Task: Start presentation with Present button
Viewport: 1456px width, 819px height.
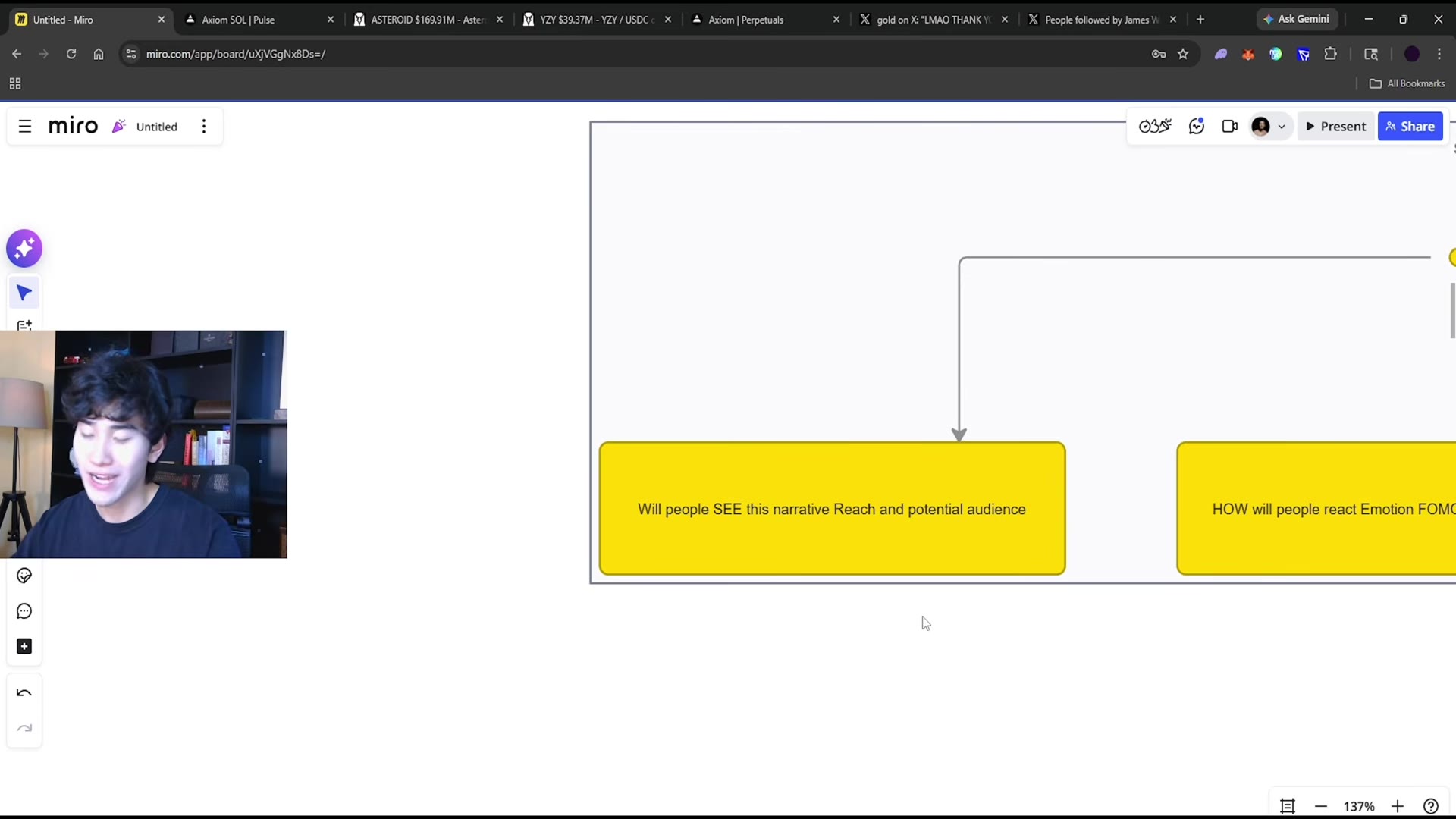Action: tap(1336, 127)
